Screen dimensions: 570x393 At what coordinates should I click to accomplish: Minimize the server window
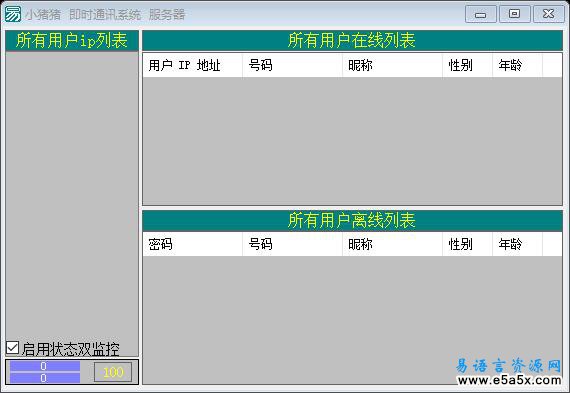coord(481,15)
